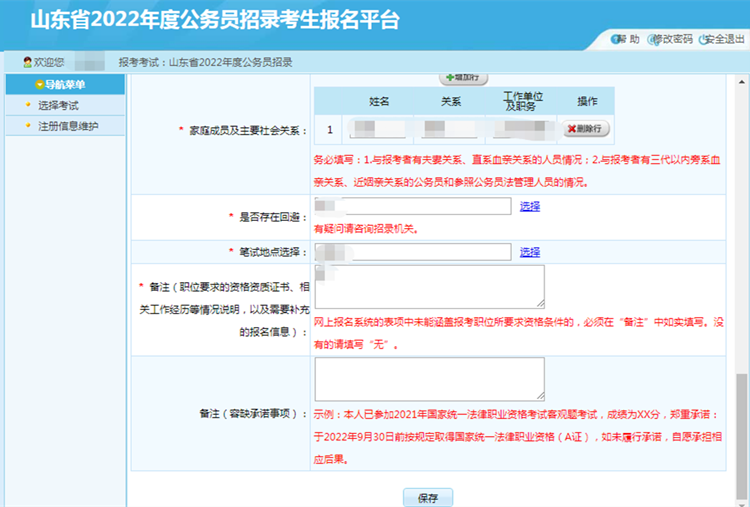The width and height of the screenshot is (750, 507).
Task: Open 注册信息维护 in the navigation menu
Action: (x=68, y=125)
